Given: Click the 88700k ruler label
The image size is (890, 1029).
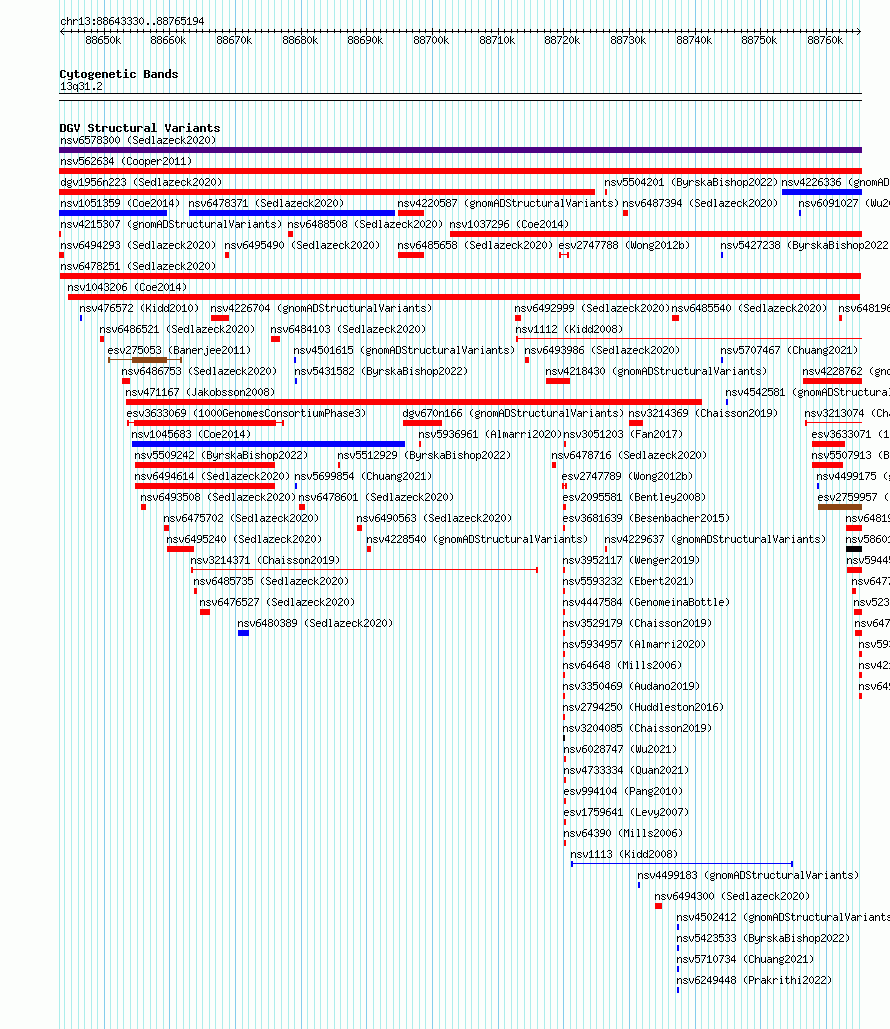Looking at the screenshot, I should pyautogui.click(x=431, y=40).
